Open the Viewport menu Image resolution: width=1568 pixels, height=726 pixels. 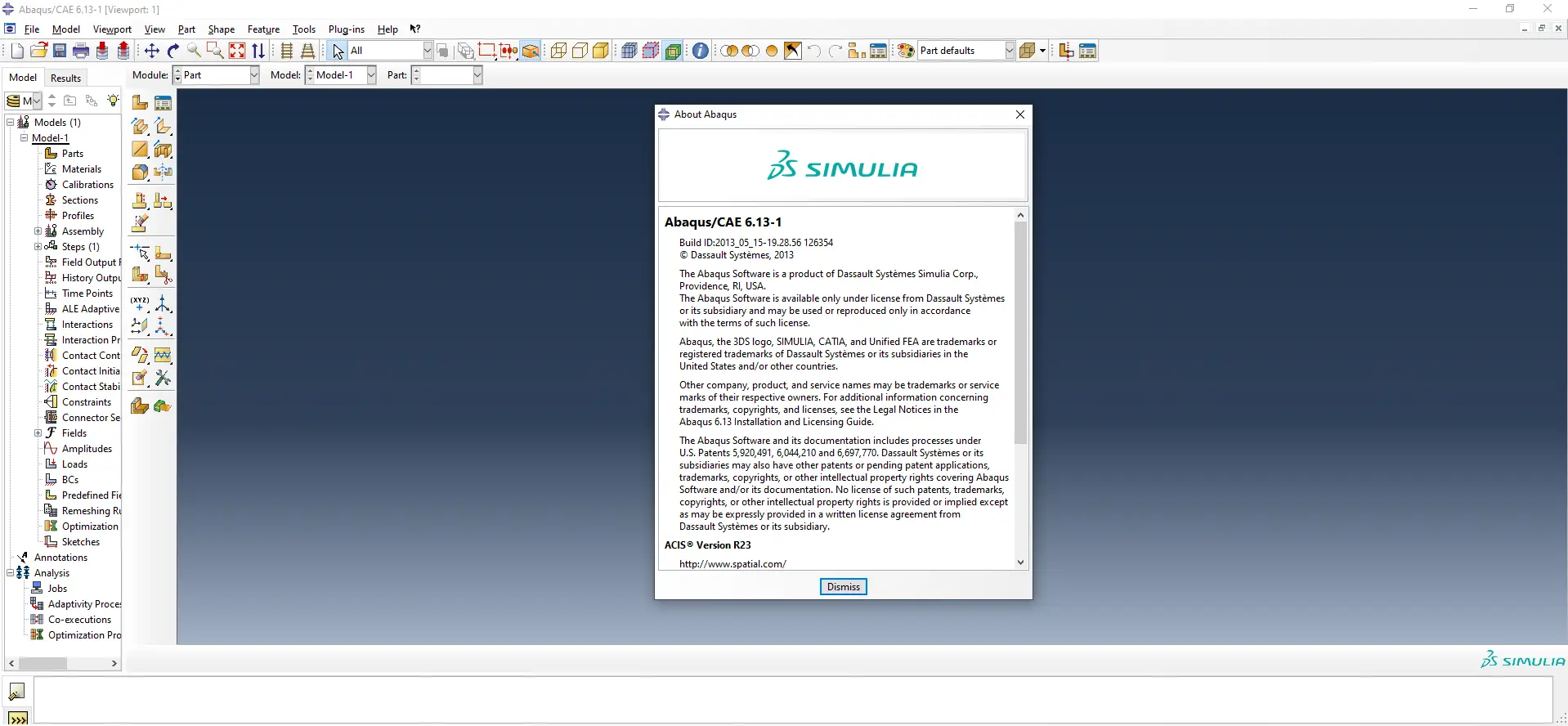tap(112, 29)
